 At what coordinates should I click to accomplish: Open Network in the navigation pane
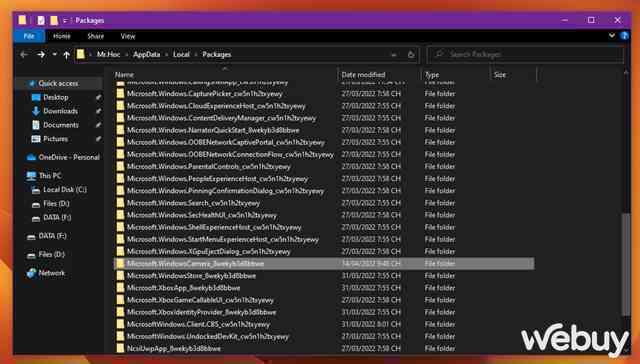point(51,273)
